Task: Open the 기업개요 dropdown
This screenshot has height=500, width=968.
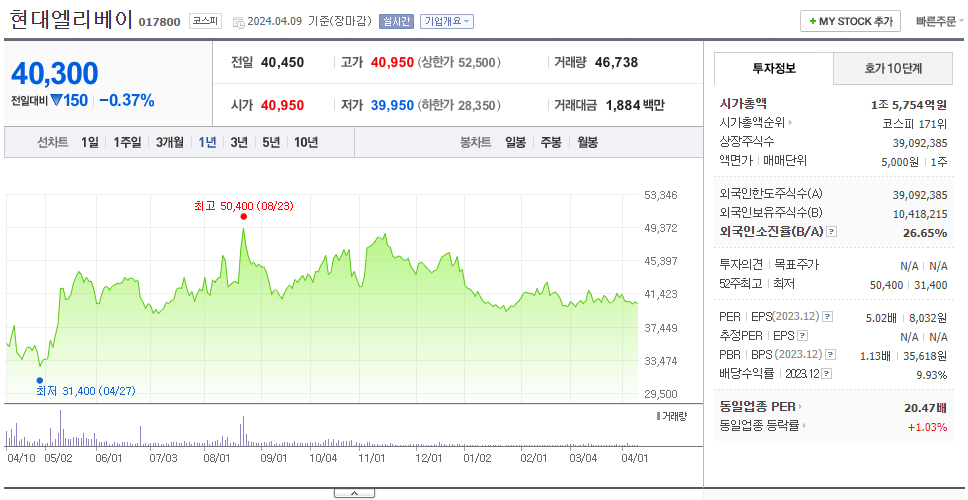Action: point(447,22)
